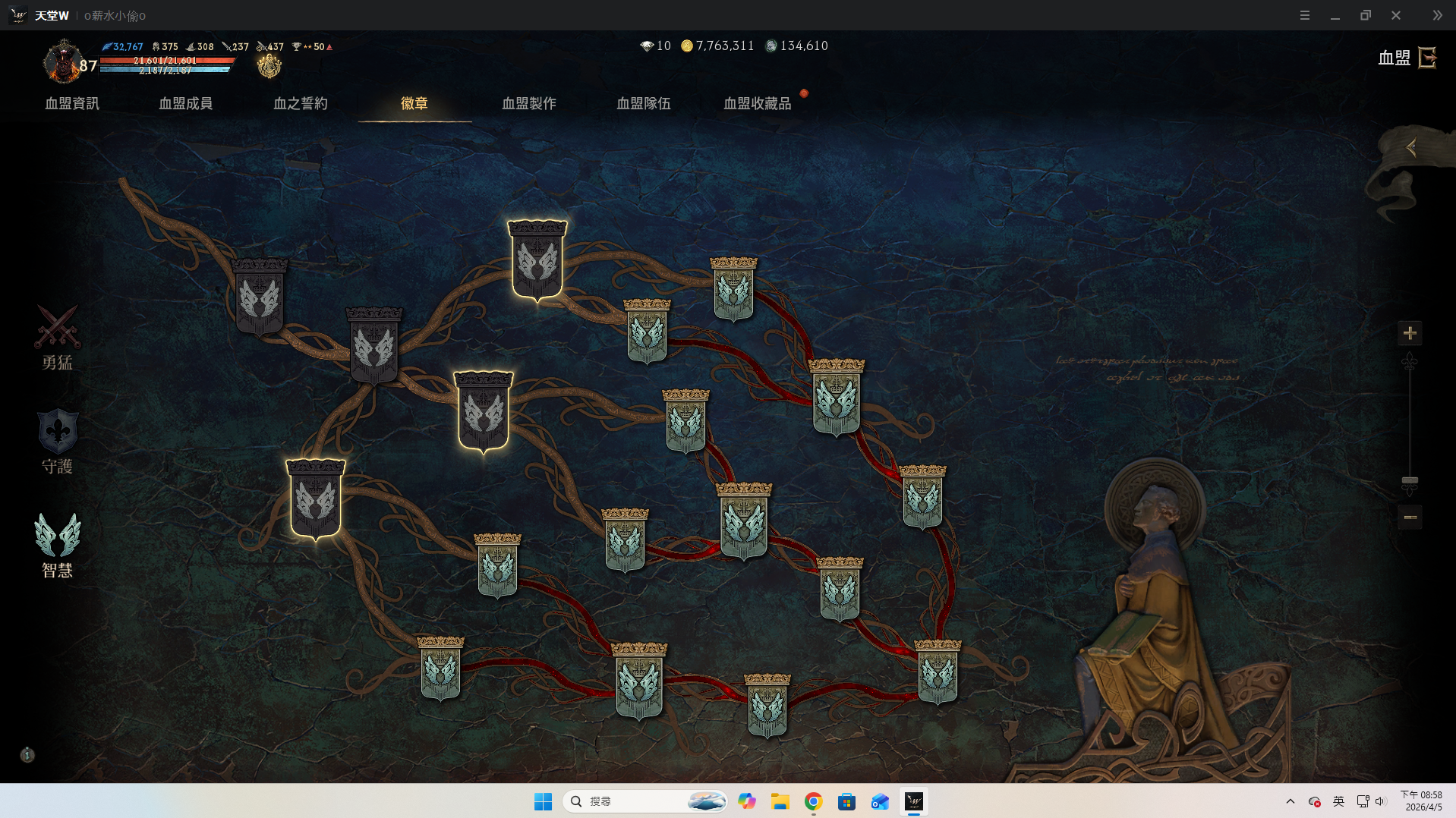The height and width of the screenshot is (818, 1456).
Task: Click the 血盟 exit door icon
Action: [1427, 58]
